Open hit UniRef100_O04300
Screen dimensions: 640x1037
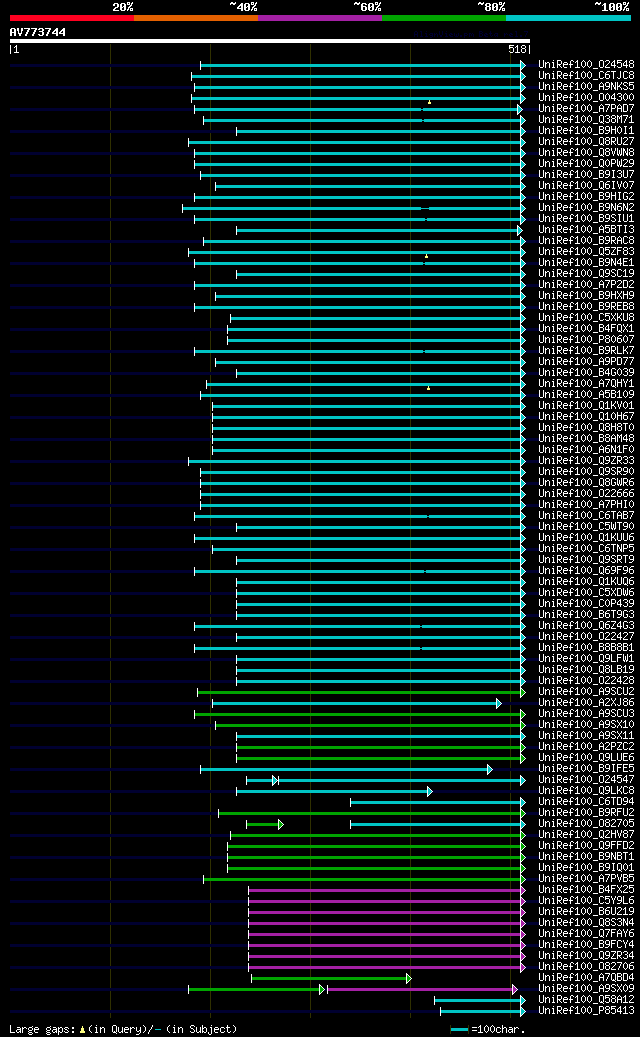pos(586,98)
